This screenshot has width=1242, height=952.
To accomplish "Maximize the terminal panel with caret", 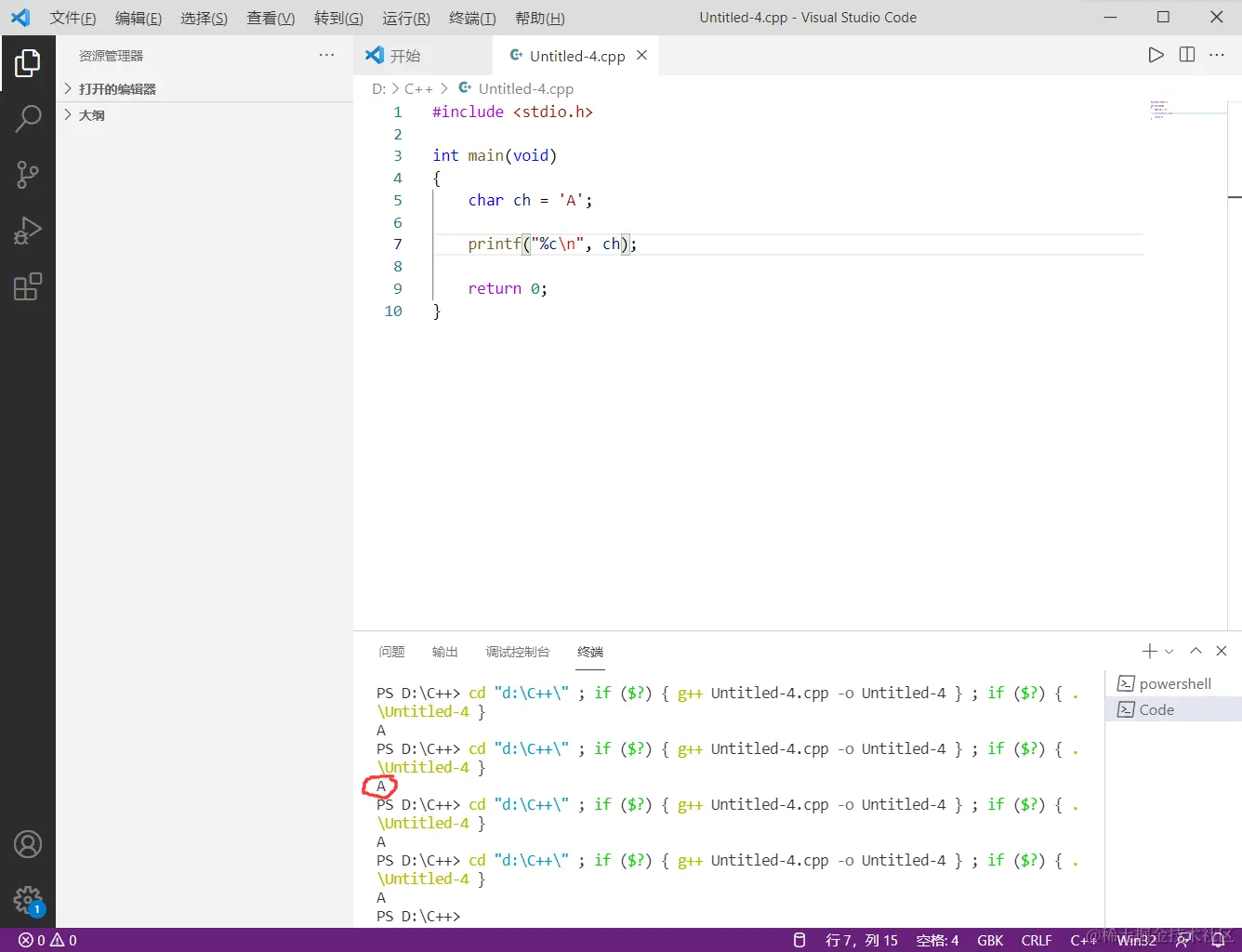I will (x=1196, y=651).
